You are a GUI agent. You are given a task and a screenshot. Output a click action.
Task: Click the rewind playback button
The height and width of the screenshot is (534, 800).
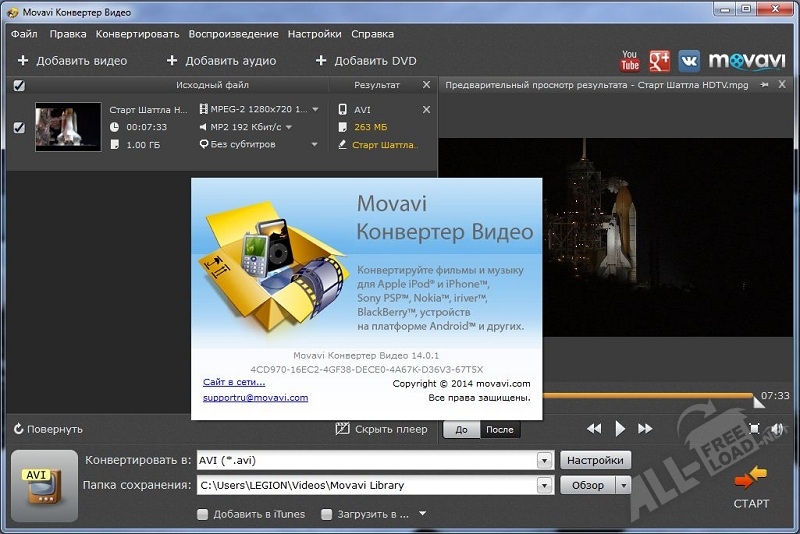pyautogui.click(x=594, y=429)
